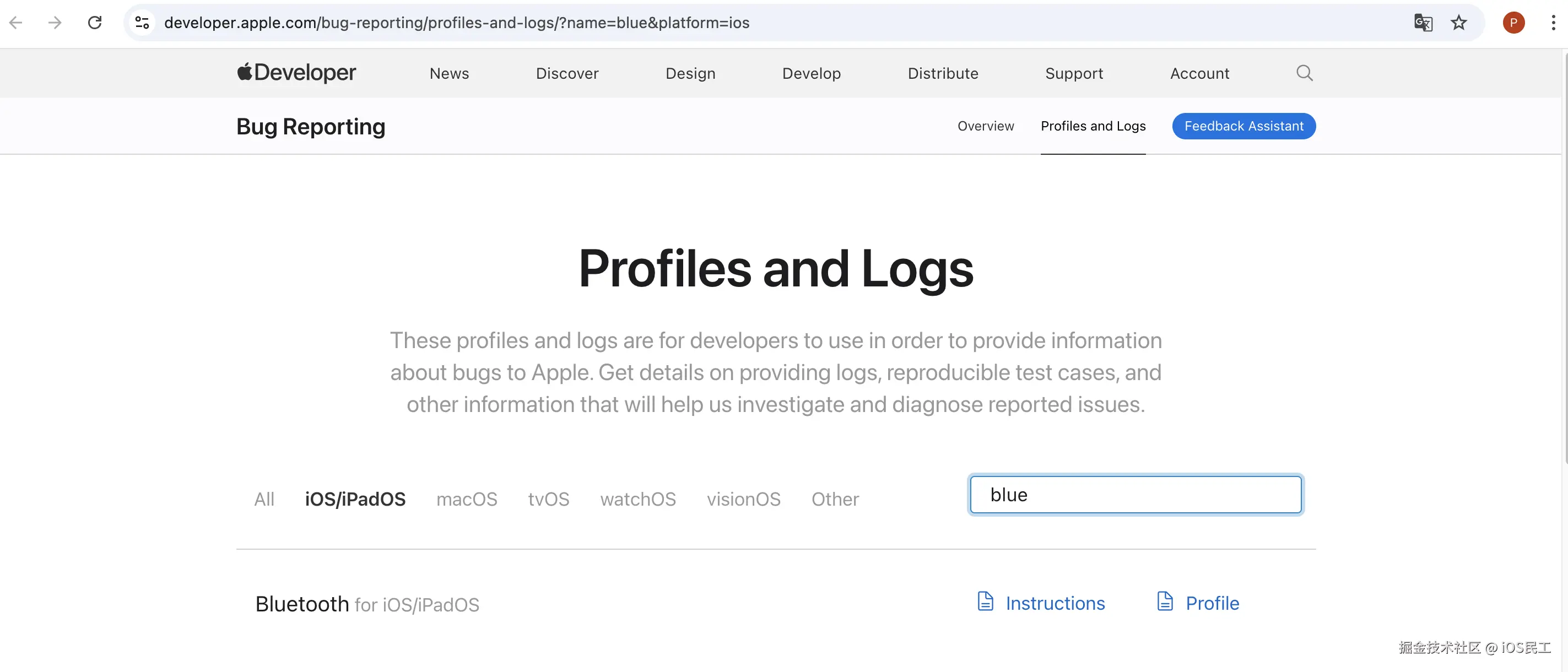Viewport: 1568px width, 672px height.
Task: Select the macOS platform filter
Action: coord(466,499)
